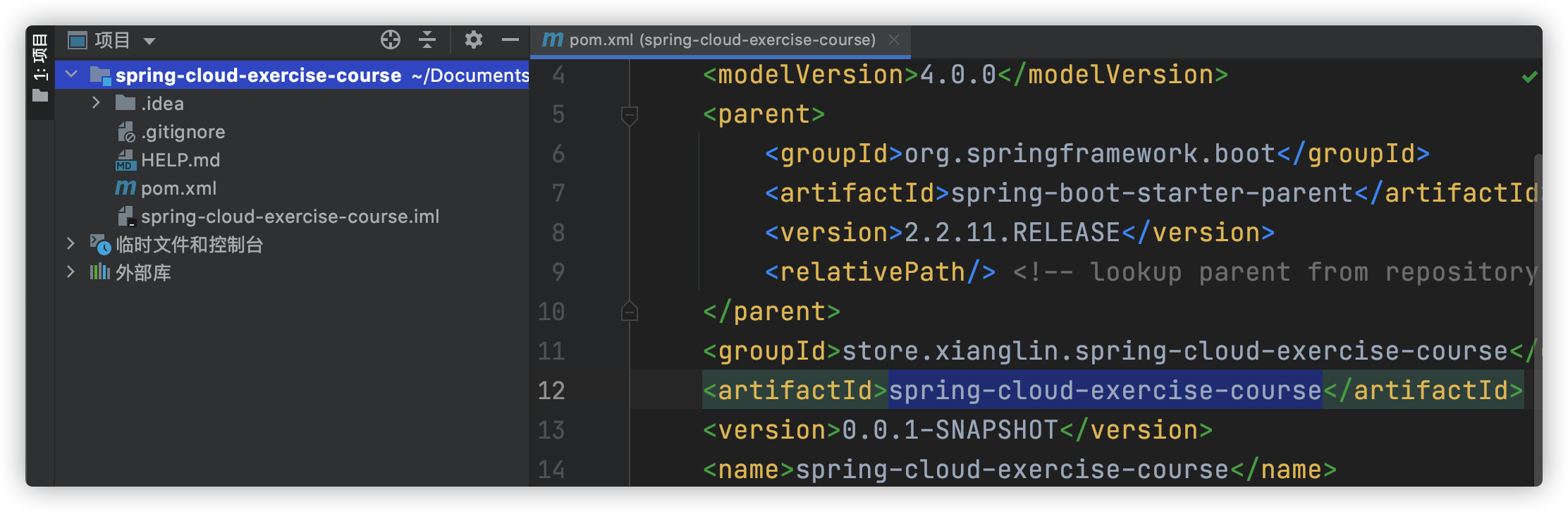Image resolution: width=1568 pixels, height=512 pixels.
Task: Click the scratches and consoles icon
Action: tap(100, 245)
